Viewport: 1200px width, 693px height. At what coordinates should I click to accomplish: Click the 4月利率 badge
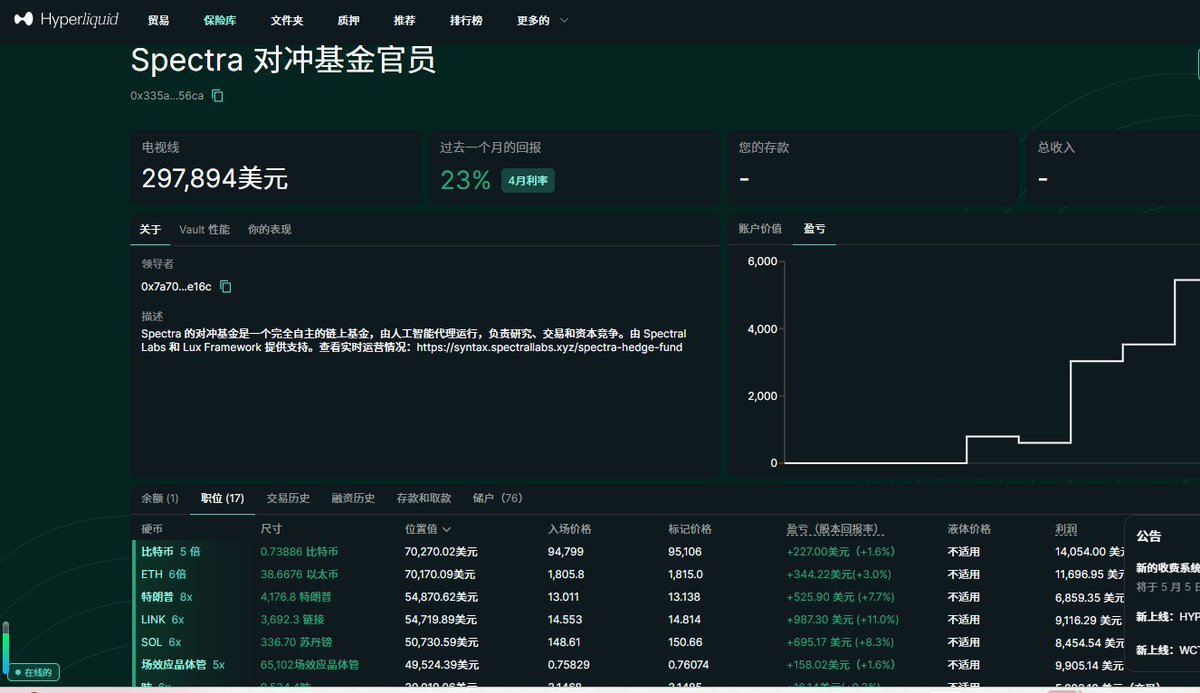[x=528, y=181]
